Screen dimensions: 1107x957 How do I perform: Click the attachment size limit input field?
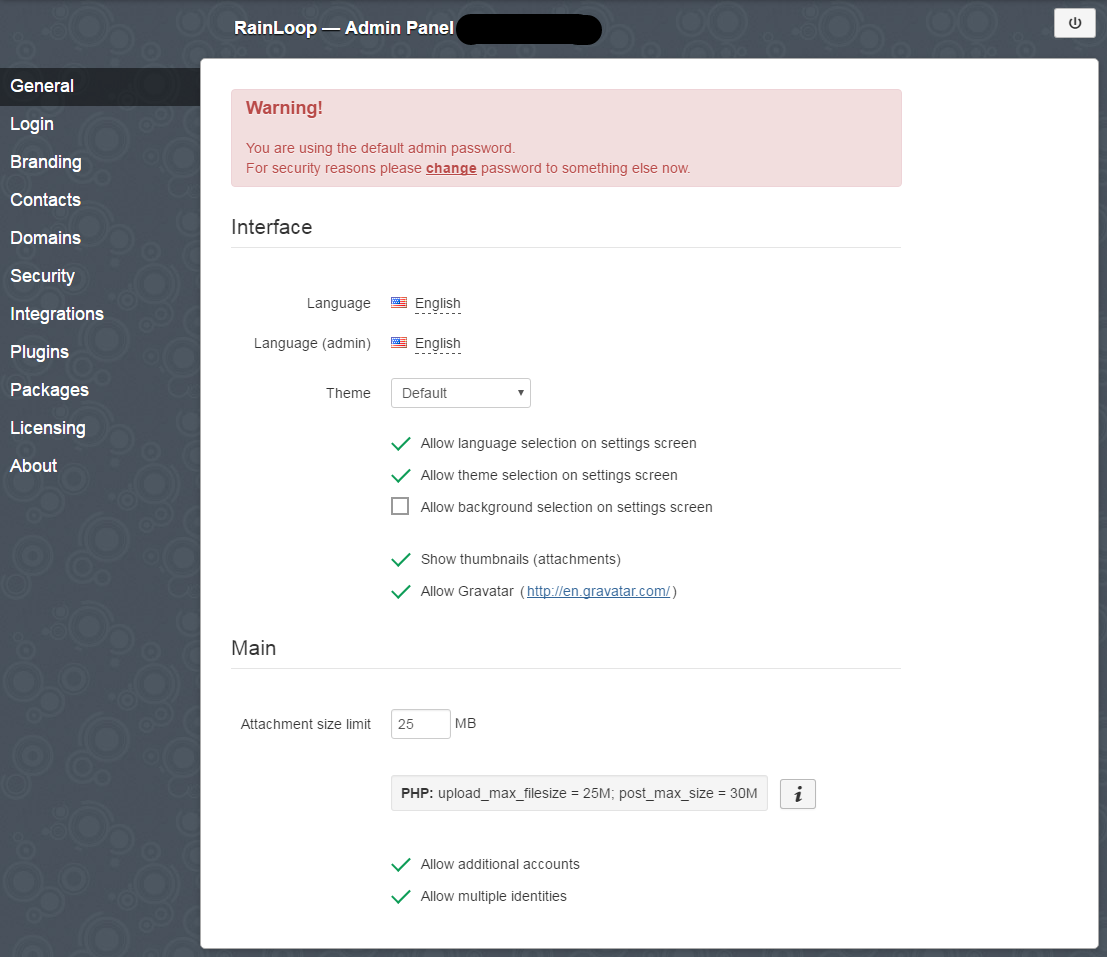point(420,723)
